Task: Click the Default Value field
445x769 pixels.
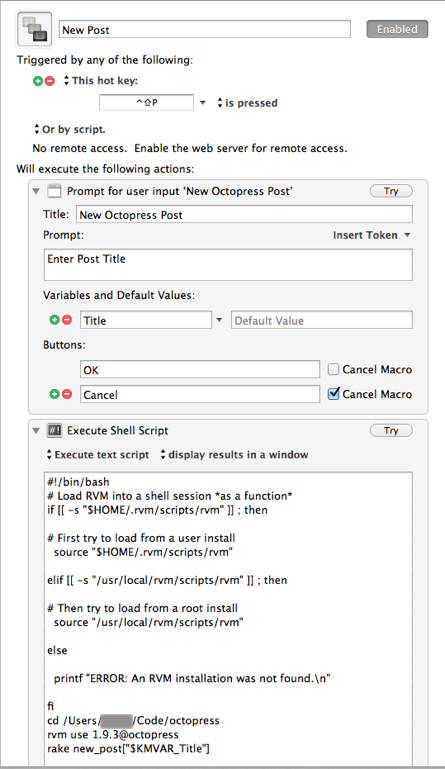Action: click(x=322, y=320)
